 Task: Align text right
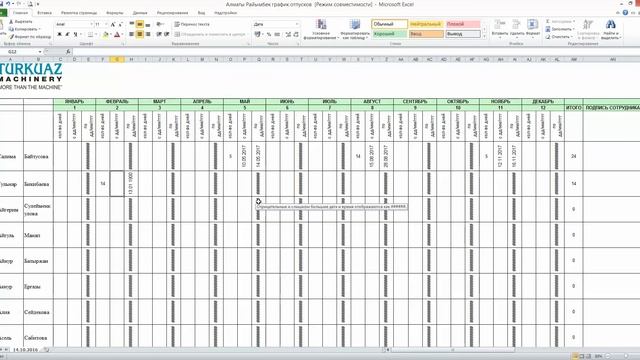pyautogui.click(x=148, y=34)
